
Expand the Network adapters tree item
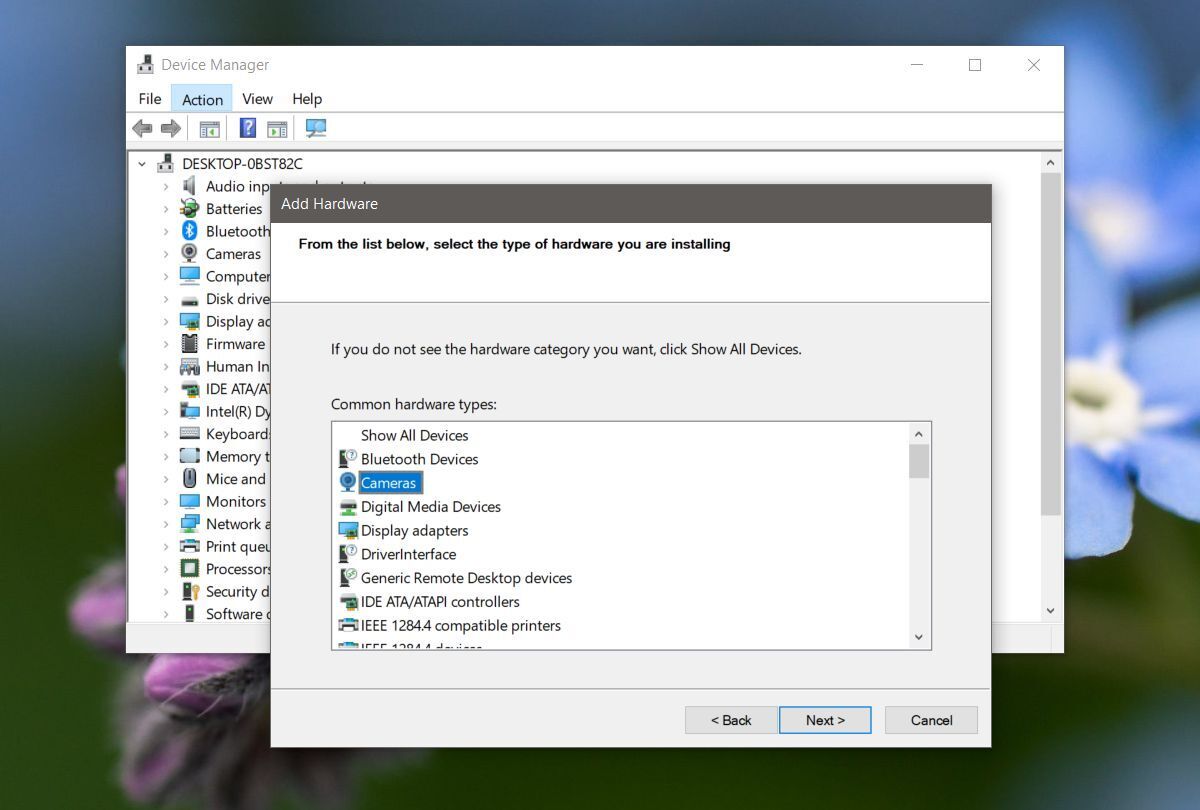168,523
